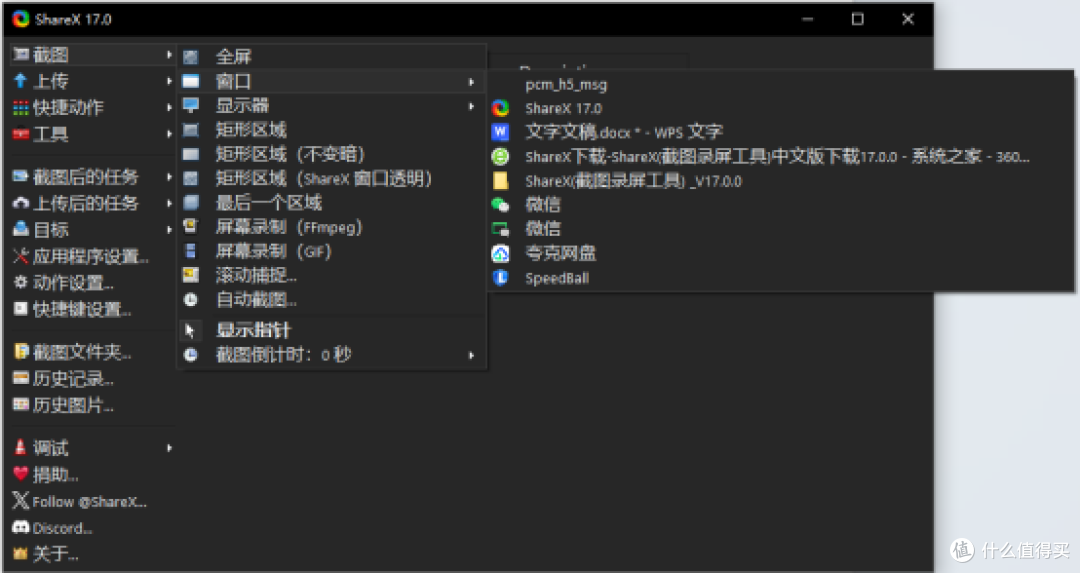Click the colored grid icon beside 快捷动作
The image size is (1080, 573).
(x=21, y=107)
